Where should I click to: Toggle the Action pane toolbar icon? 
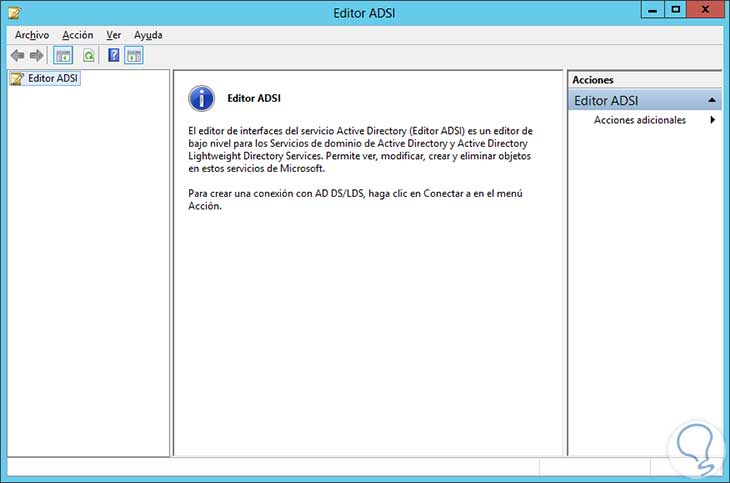pyautogui.click(x=134, y=56)
